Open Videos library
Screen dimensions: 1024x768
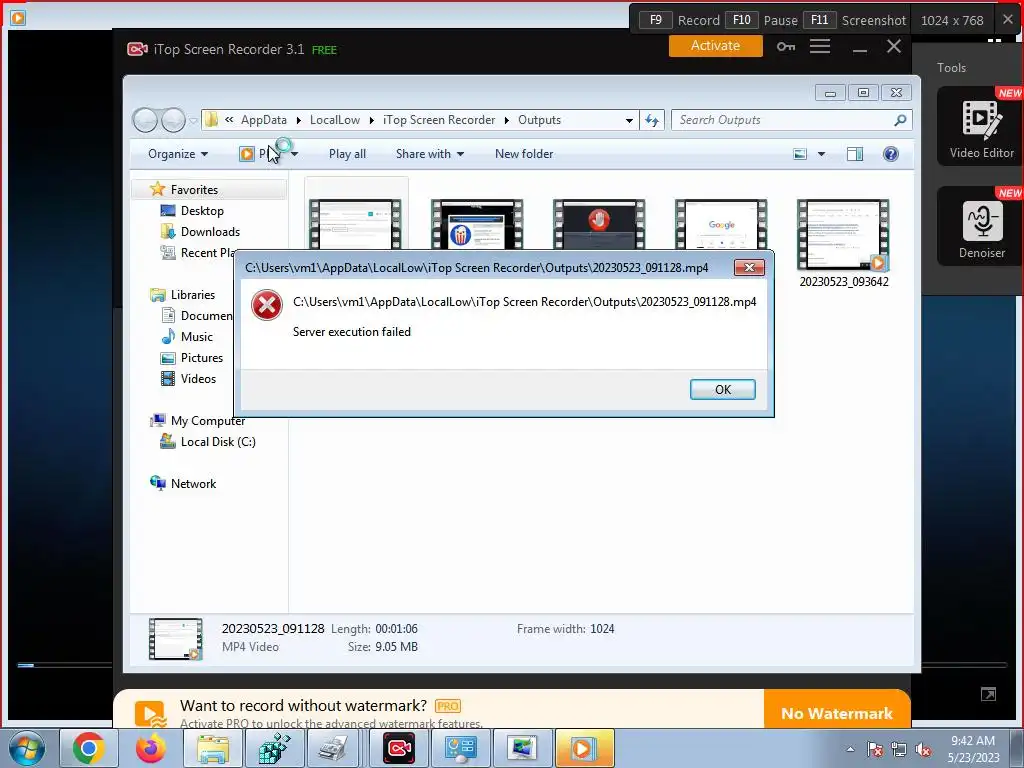198,379
